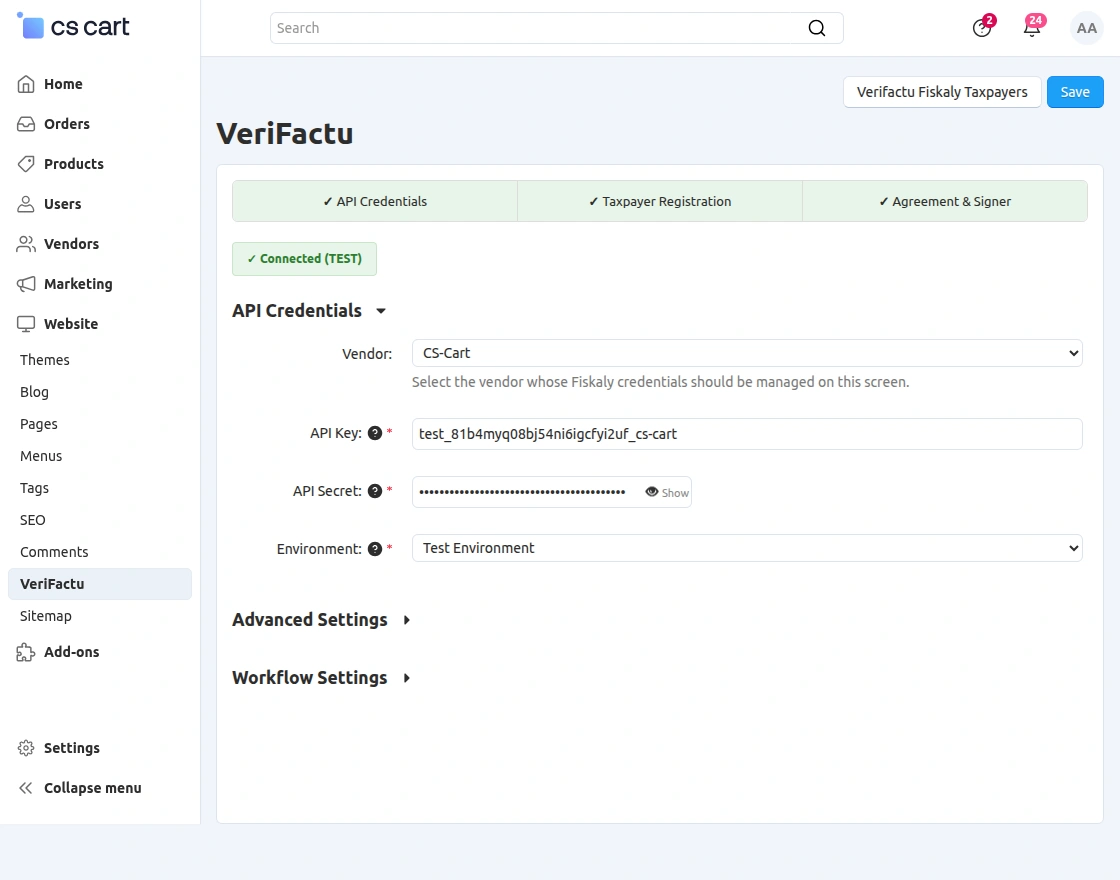Click the Users person icon
This screenshot has width=1120, height=880.
pyautogui.click(x=26, y=204)
